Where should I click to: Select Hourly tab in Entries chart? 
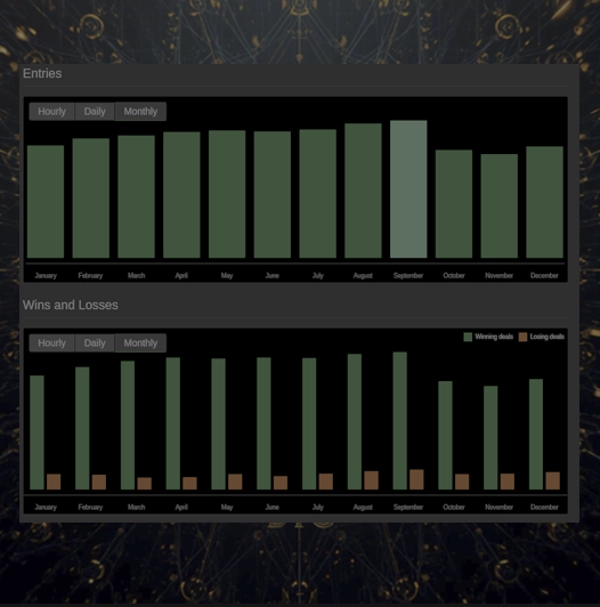[52, 111]
